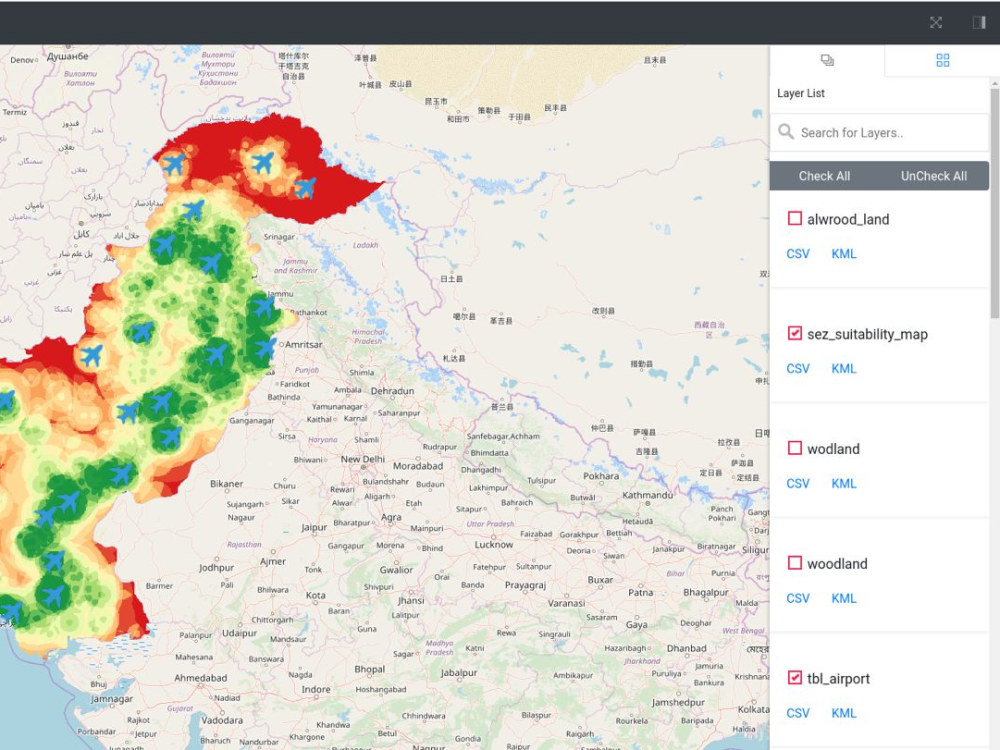
Task: Download KML for alwrood_land
Action: (x=844, y=254)
